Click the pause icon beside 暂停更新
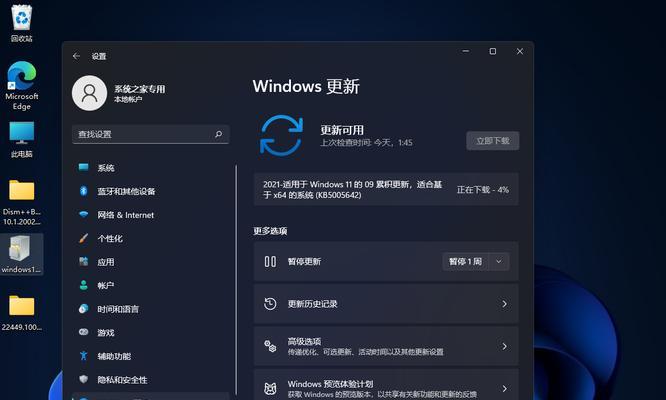Image resolution: width=666 pixels, height=400 pixels. 270,262
